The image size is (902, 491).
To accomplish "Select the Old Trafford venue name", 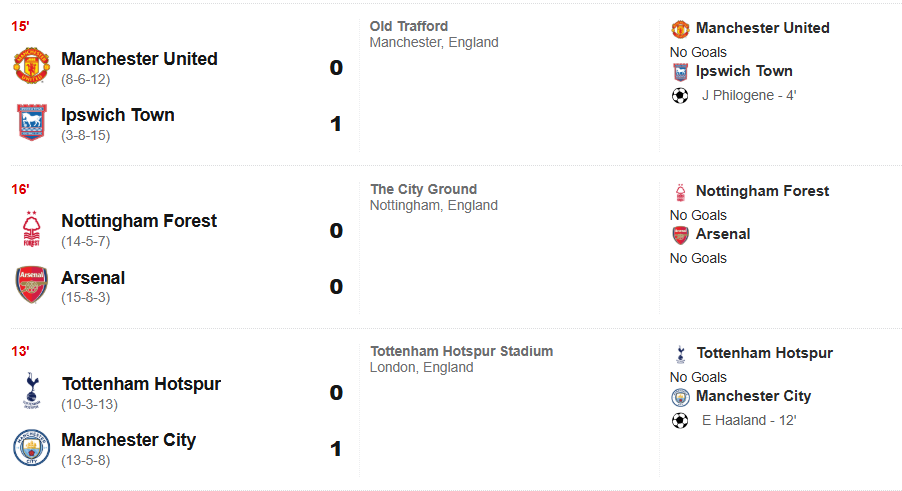I will coord(409,26).
